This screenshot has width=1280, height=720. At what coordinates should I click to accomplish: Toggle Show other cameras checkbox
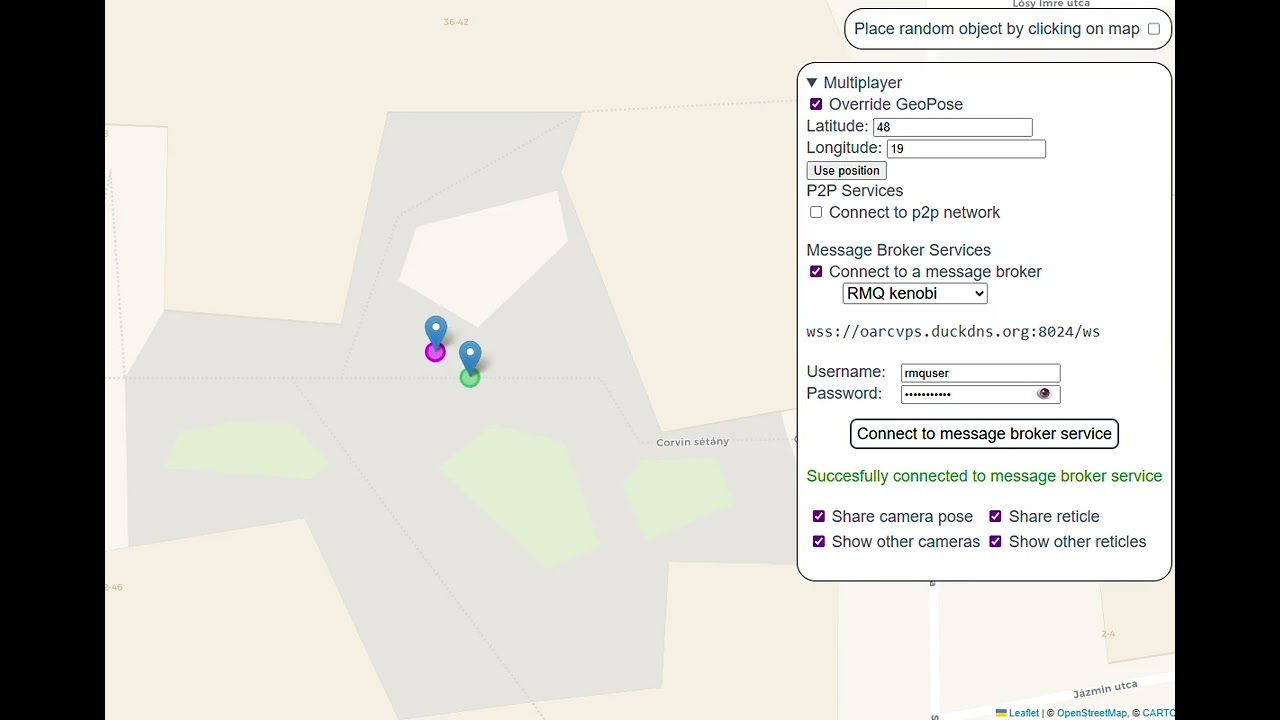[819, 541]
